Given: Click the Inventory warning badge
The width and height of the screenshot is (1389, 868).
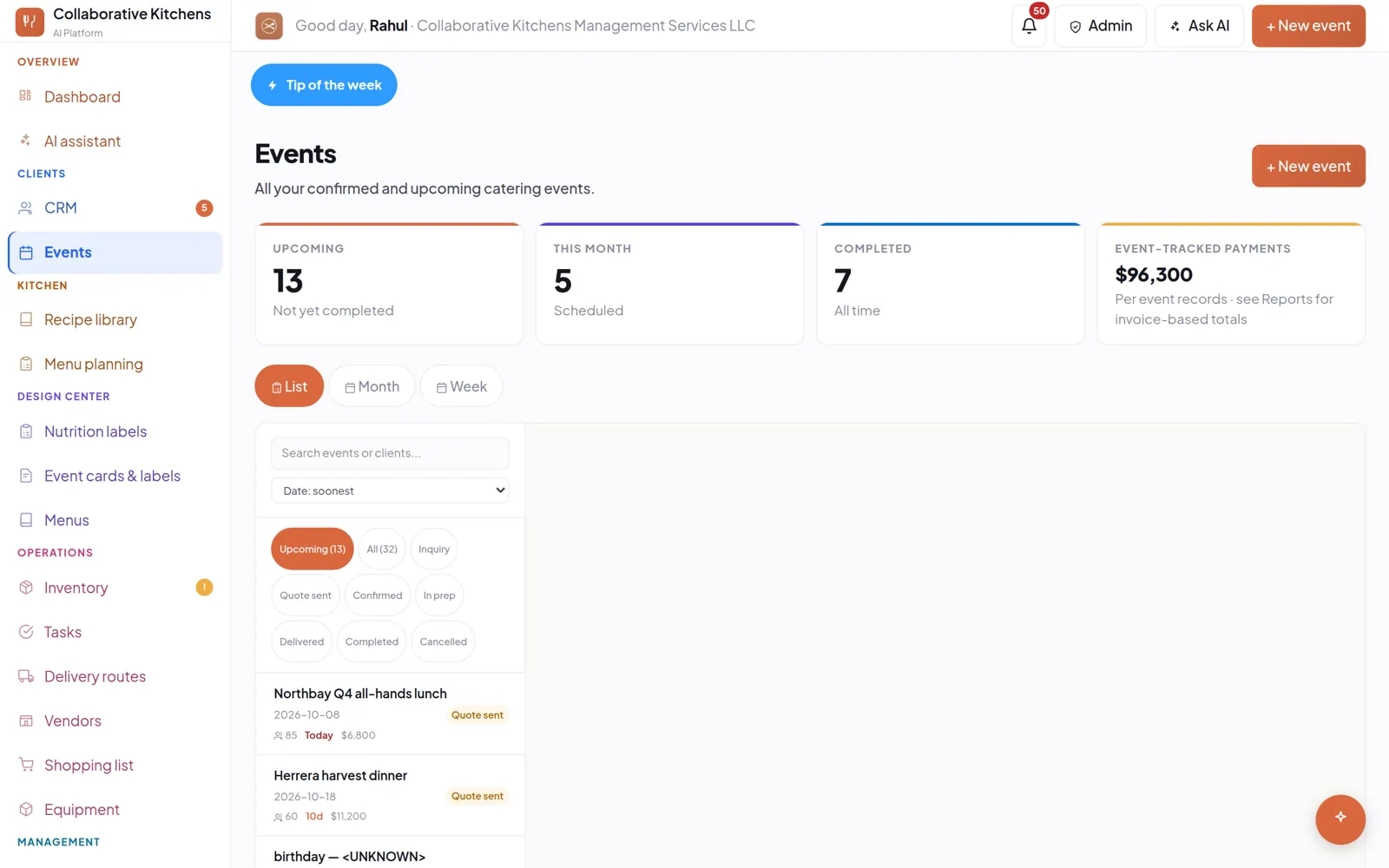Looking at the screenshot, I should click(x=204, y=588).
